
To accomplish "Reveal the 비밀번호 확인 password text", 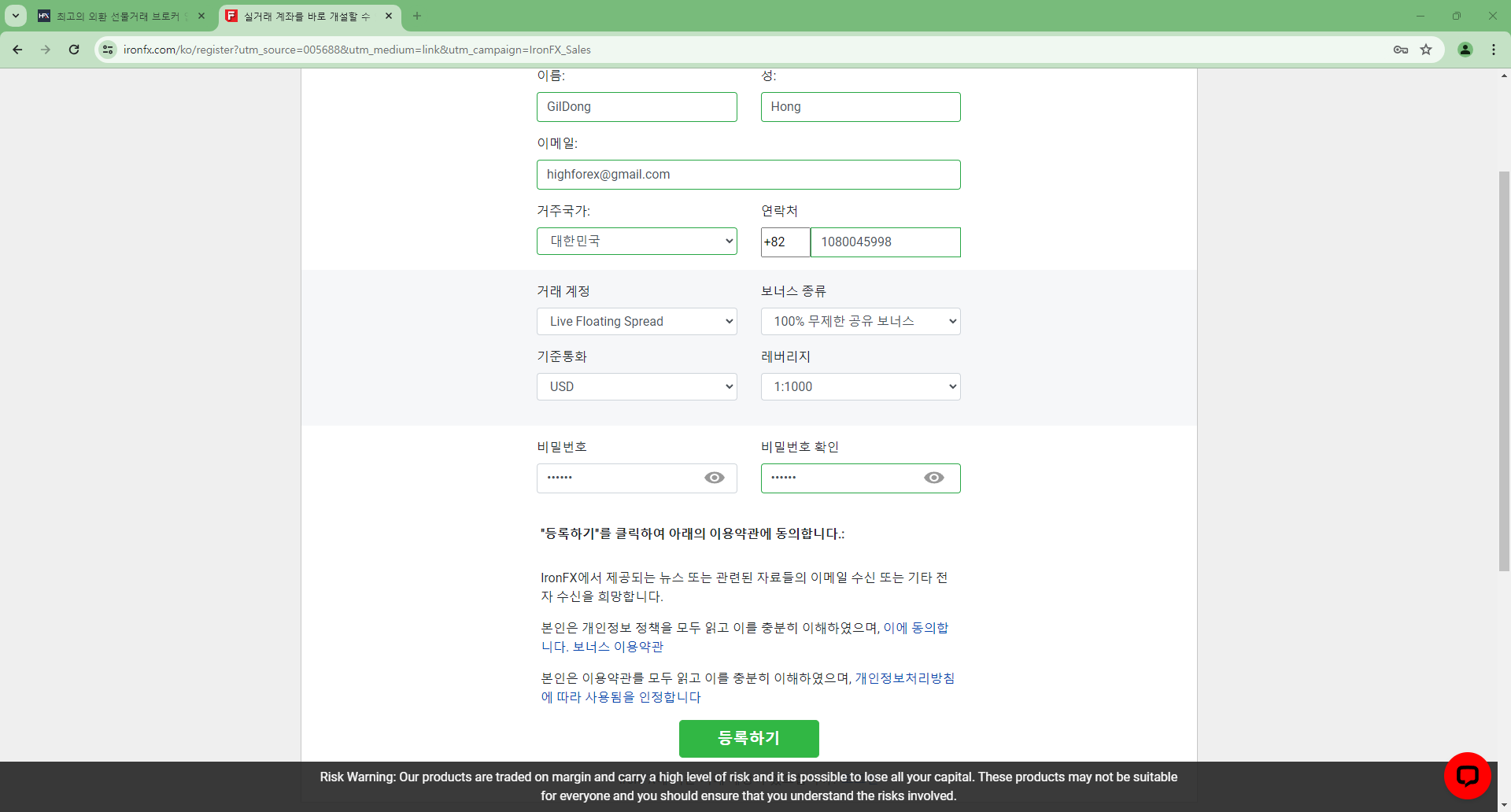I will pyautogui.click(x=934, y=478).
